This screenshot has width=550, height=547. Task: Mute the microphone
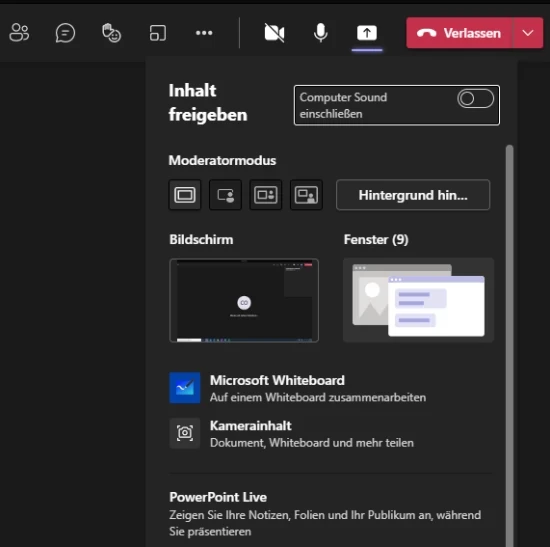tap(321, 33)
